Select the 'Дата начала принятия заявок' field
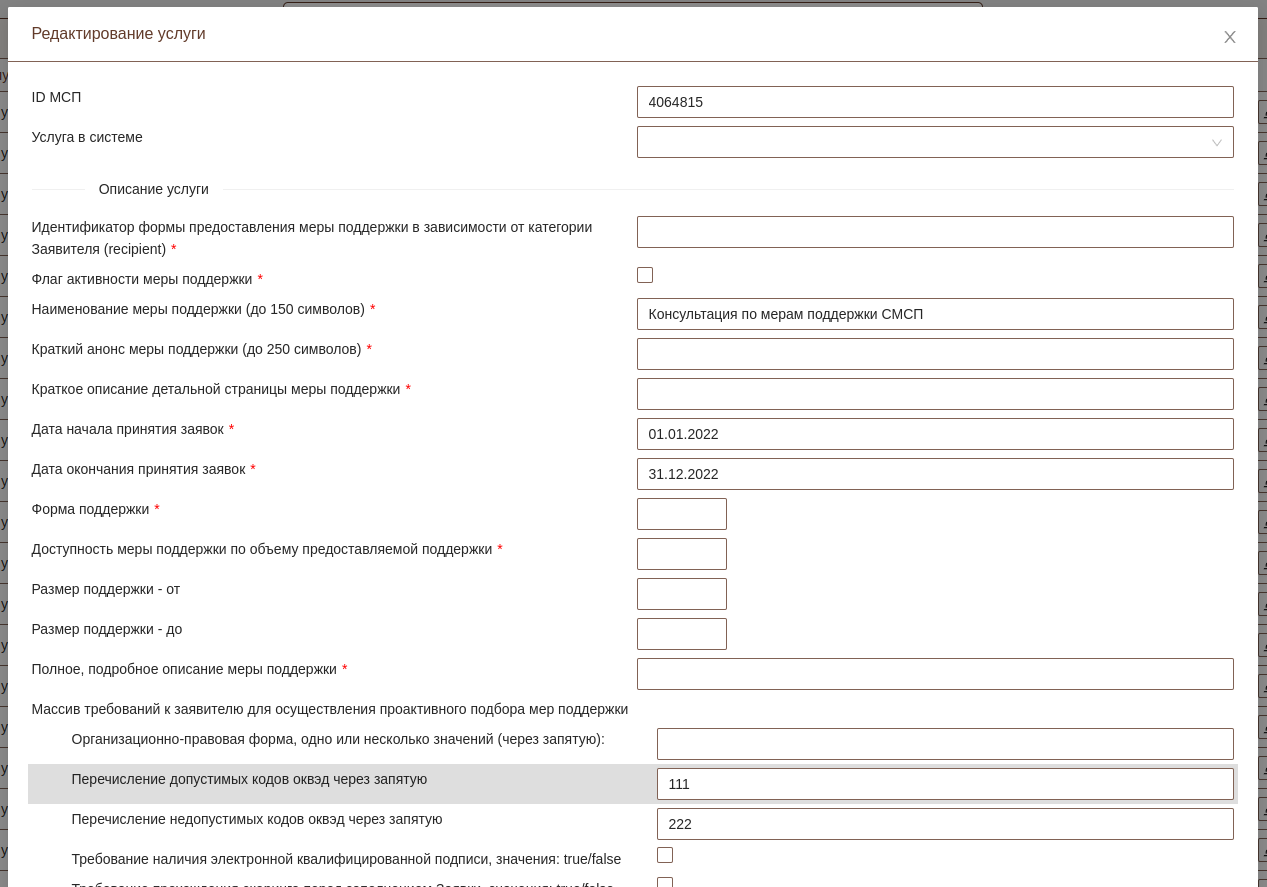Viewport: 1267px width, 887px height. pyautogui.click(x=934, y=434)
